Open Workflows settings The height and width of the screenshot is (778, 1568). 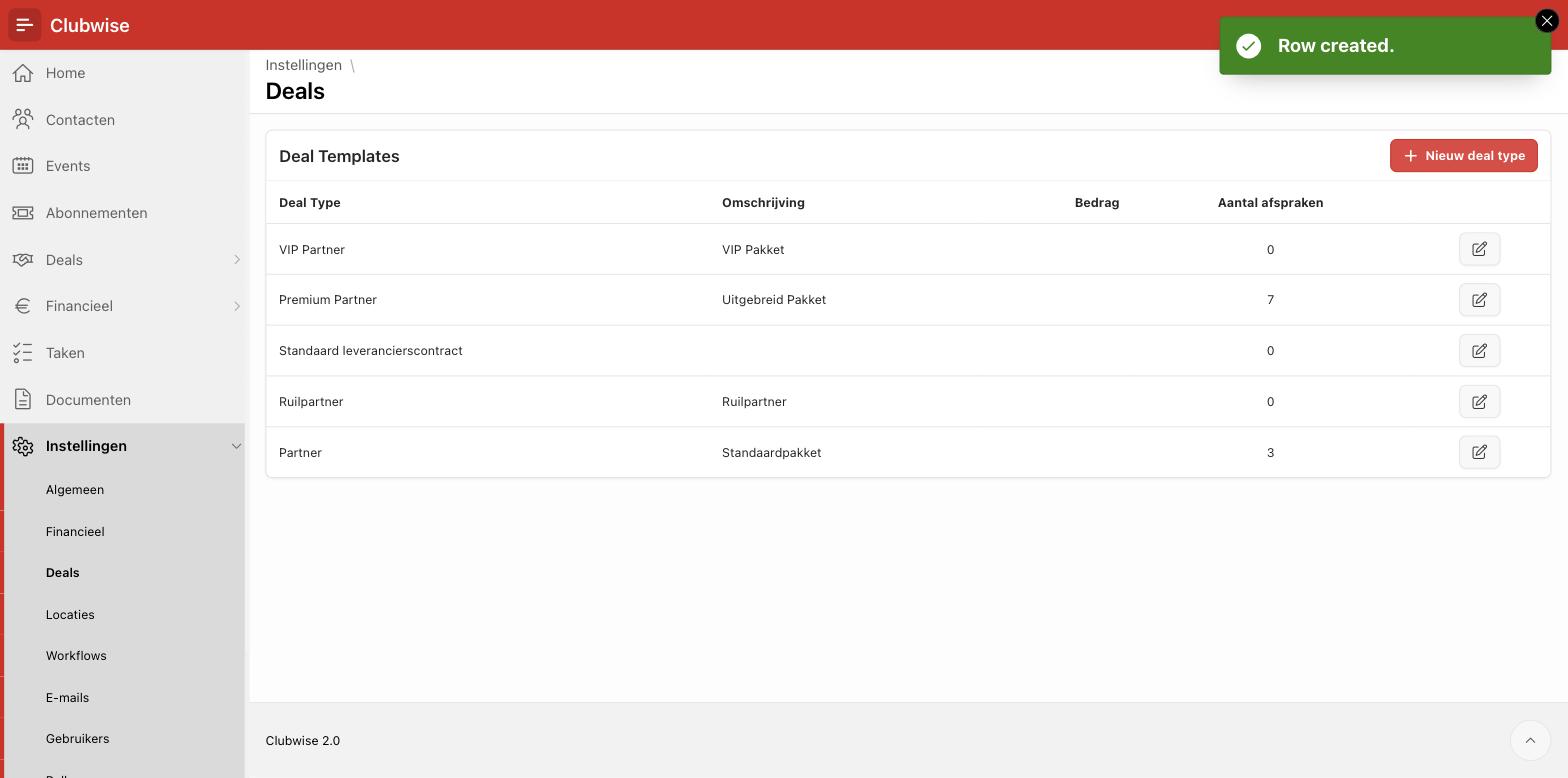pos(76,656)
